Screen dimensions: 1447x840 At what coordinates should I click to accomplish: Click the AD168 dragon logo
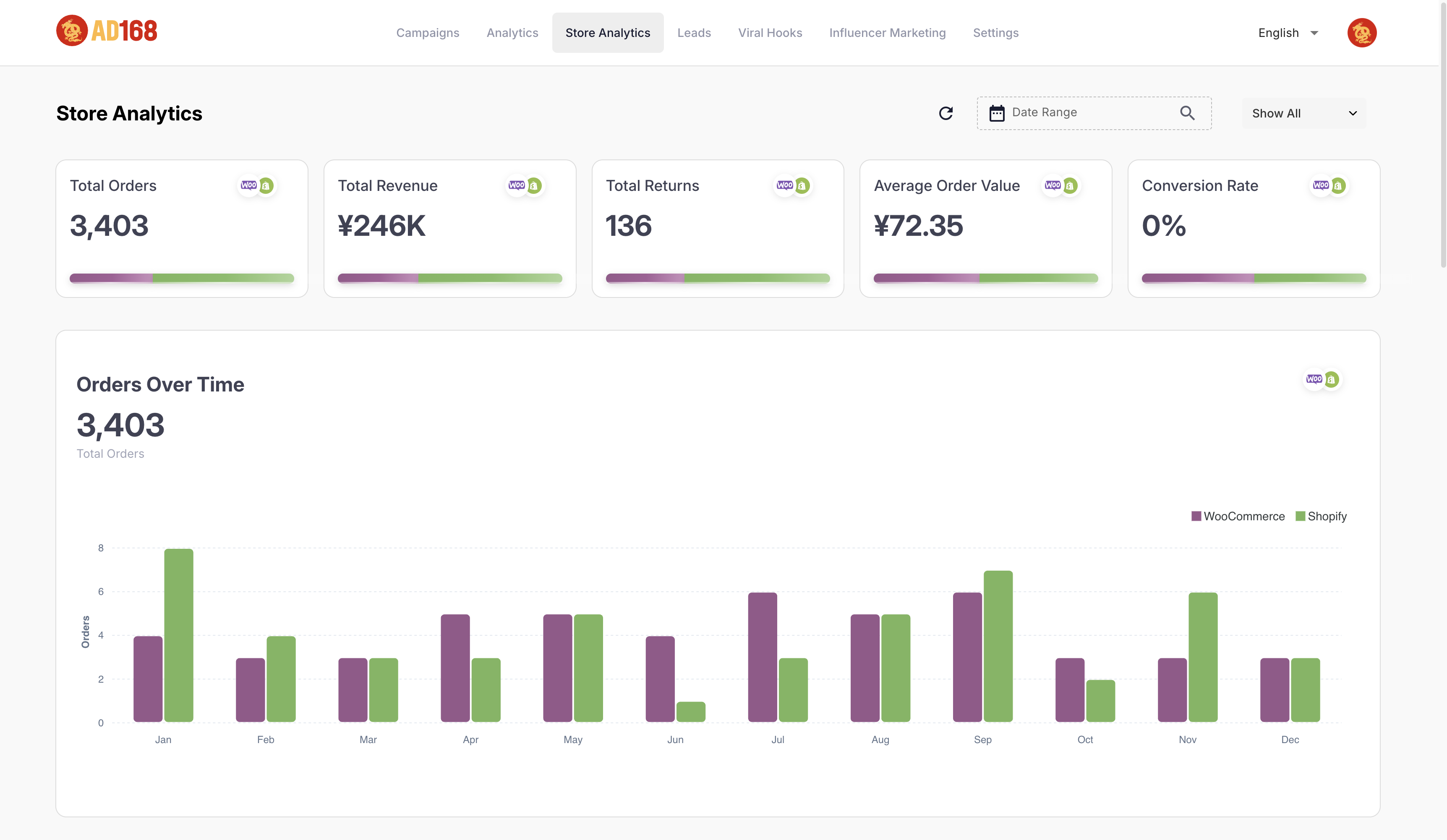point(107,31)
